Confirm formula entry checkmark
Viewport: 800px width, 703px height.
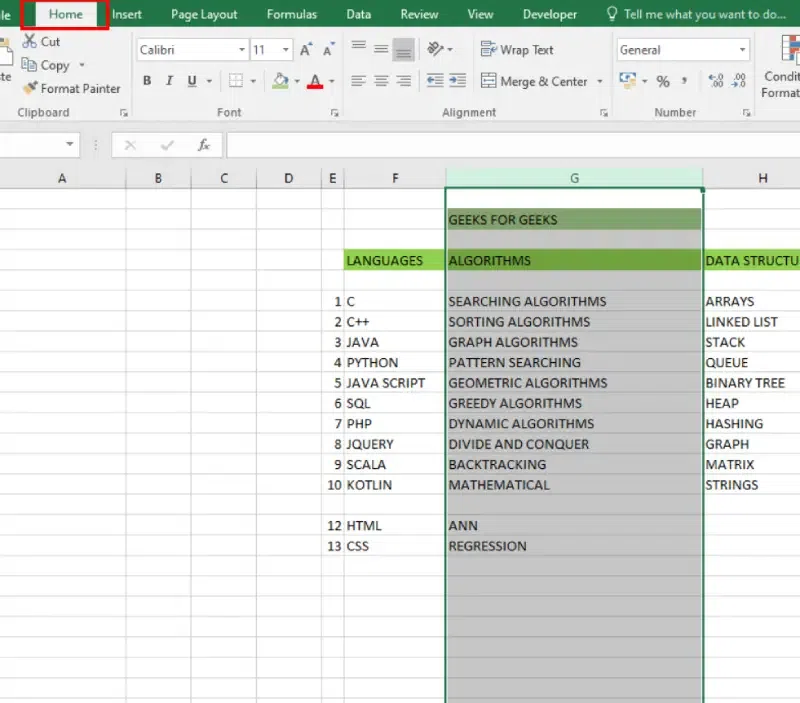click(x=167, y=145)
